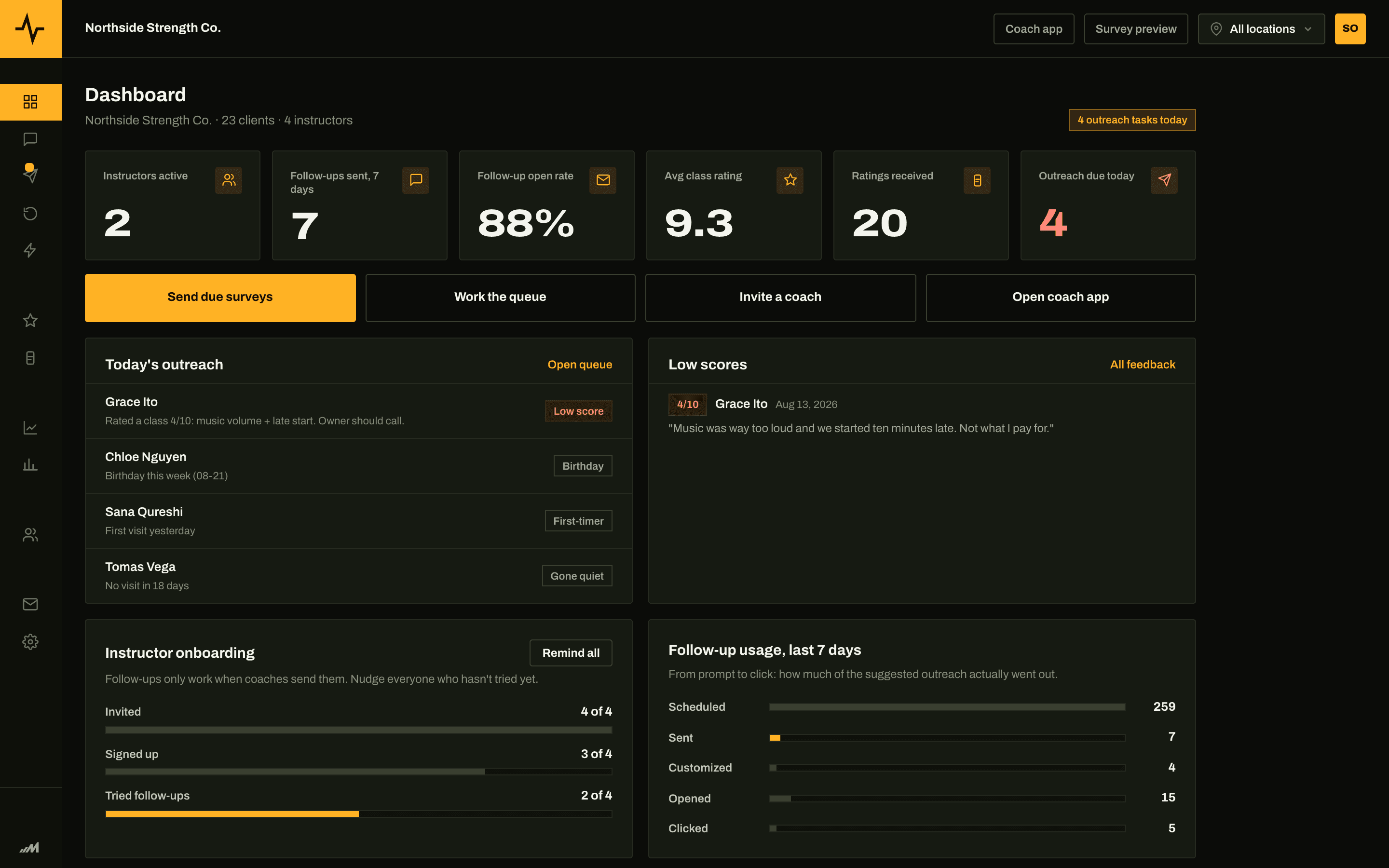Click the star icon on Avg class rating
The image size is (1389, 868).
(x=790, y=180)
